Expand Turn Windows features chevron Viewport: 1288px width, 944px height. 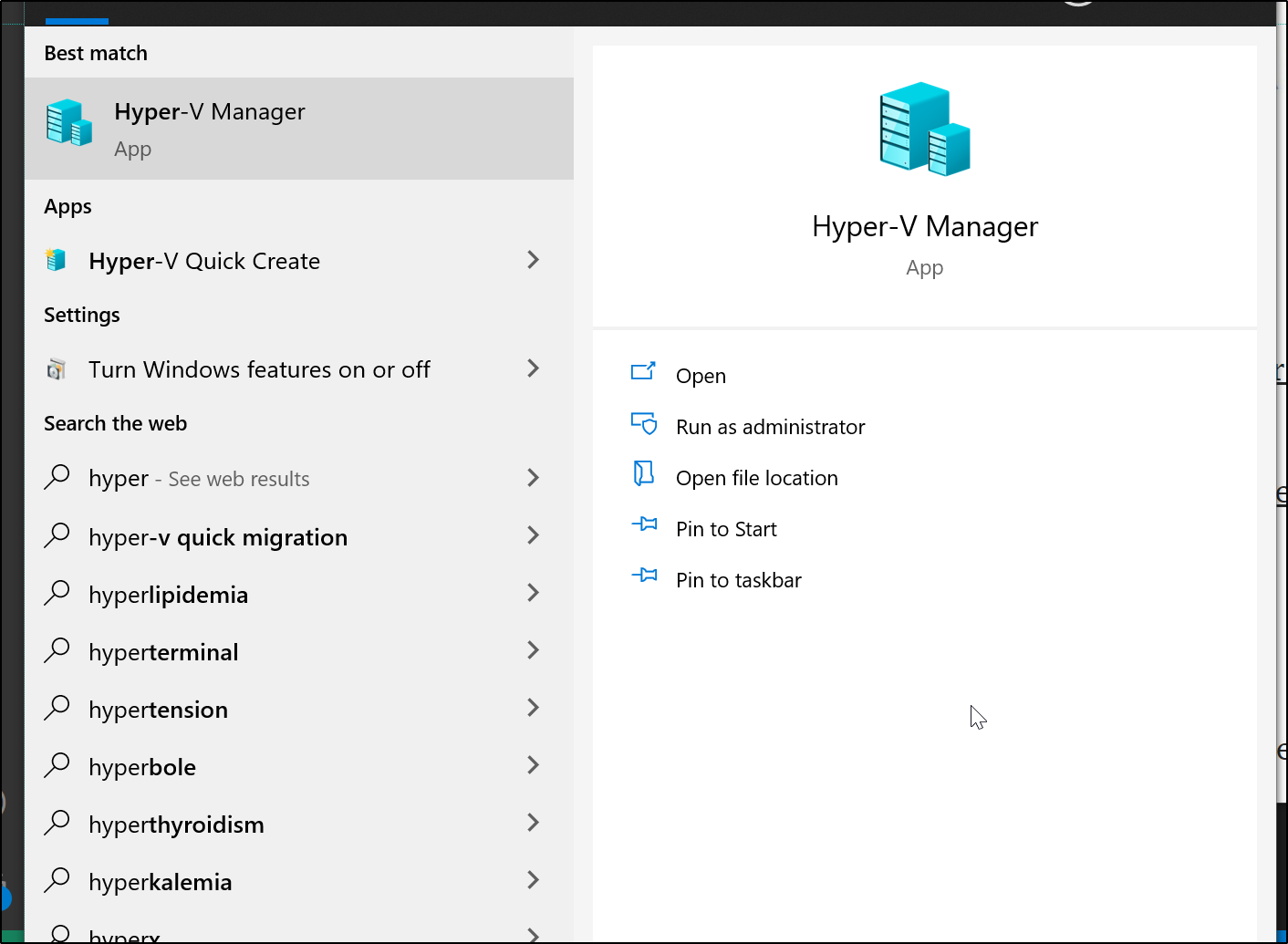tap(534, 368)
